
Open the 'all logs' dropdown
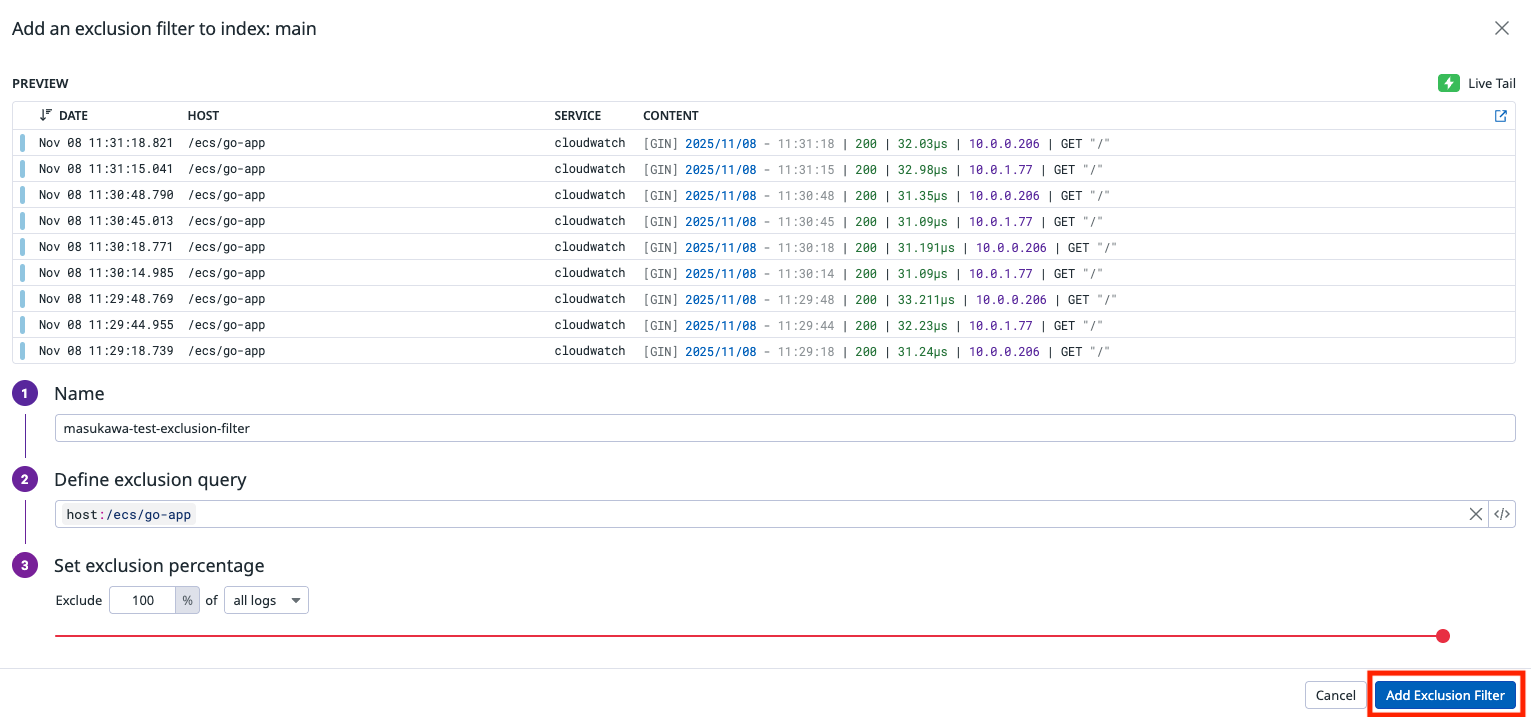tap(266, 600)
